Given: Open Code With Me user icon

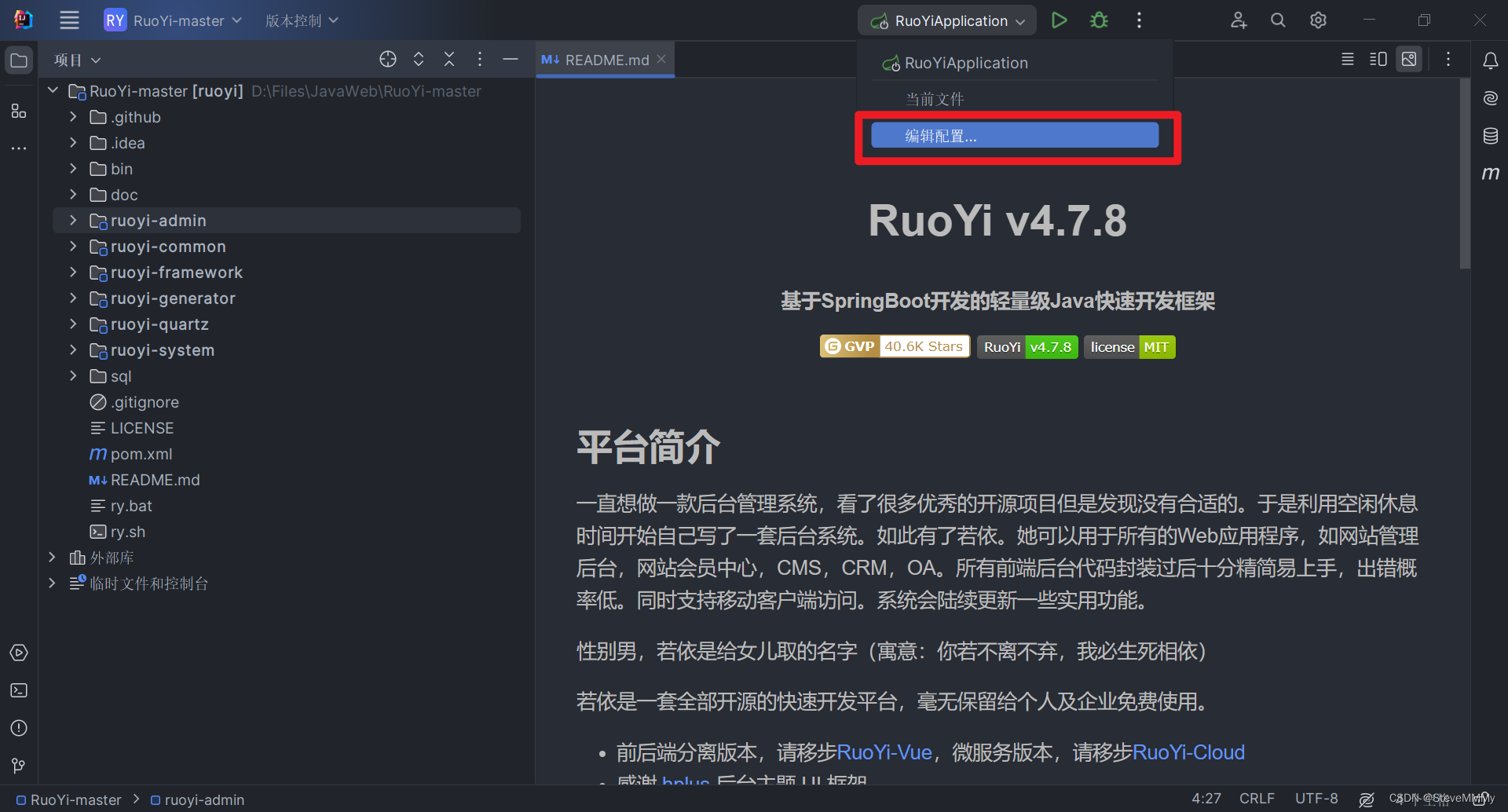Looking at the screenshot, I should click(x=1239, y=20).
